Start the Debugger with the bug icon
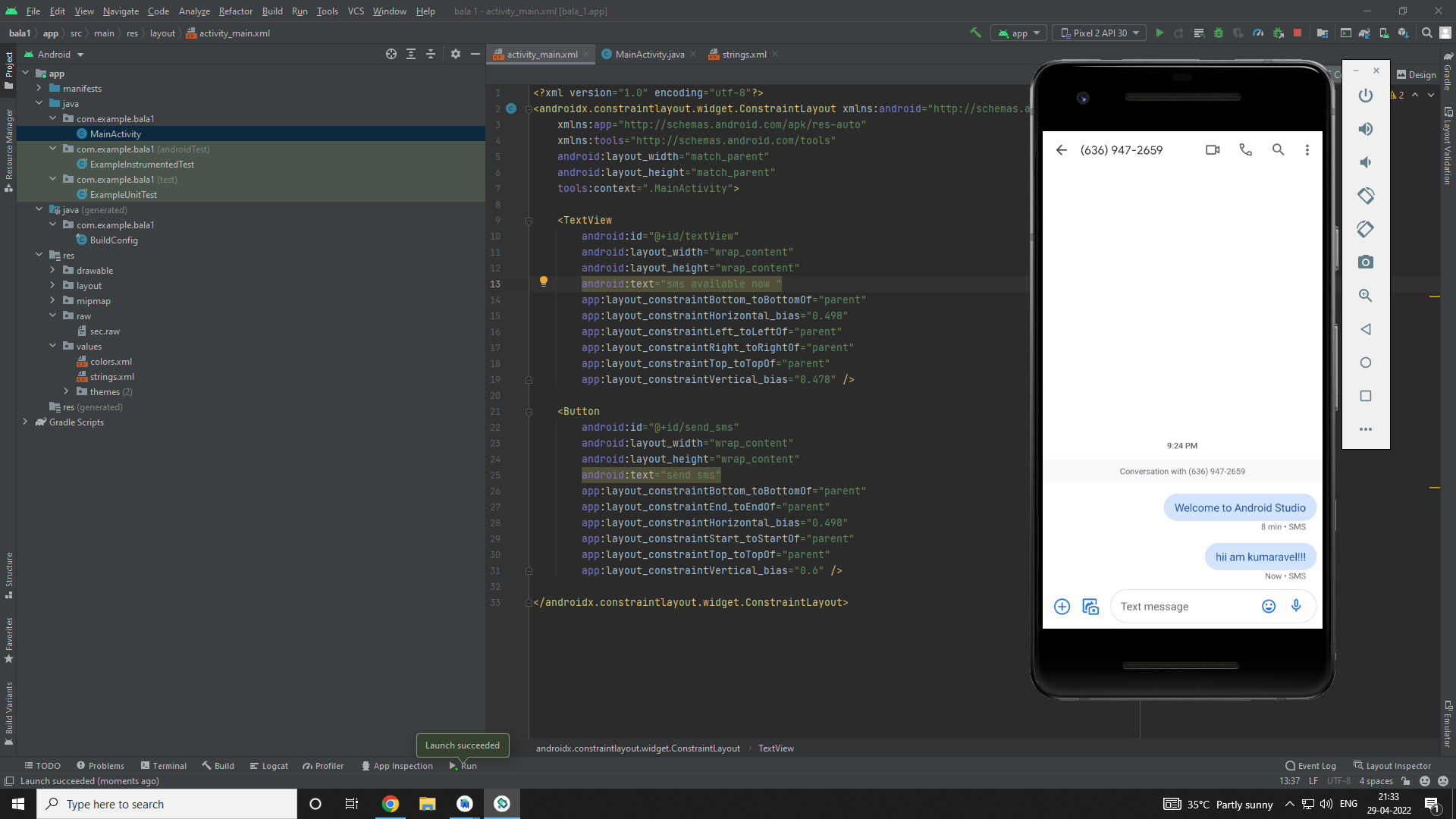1456x819 pixels. point(1219,33)
